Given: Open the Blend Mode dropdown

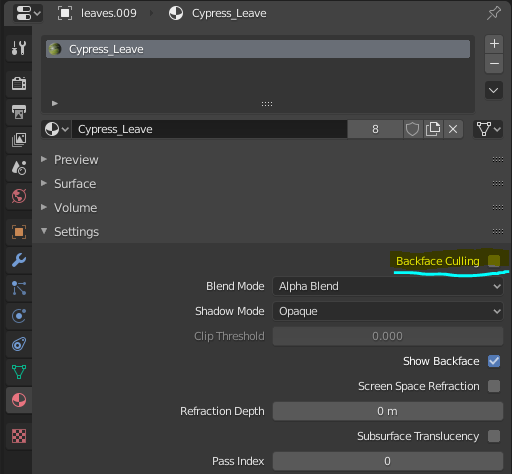Looking at the screenshot, I should coord(388,286).
